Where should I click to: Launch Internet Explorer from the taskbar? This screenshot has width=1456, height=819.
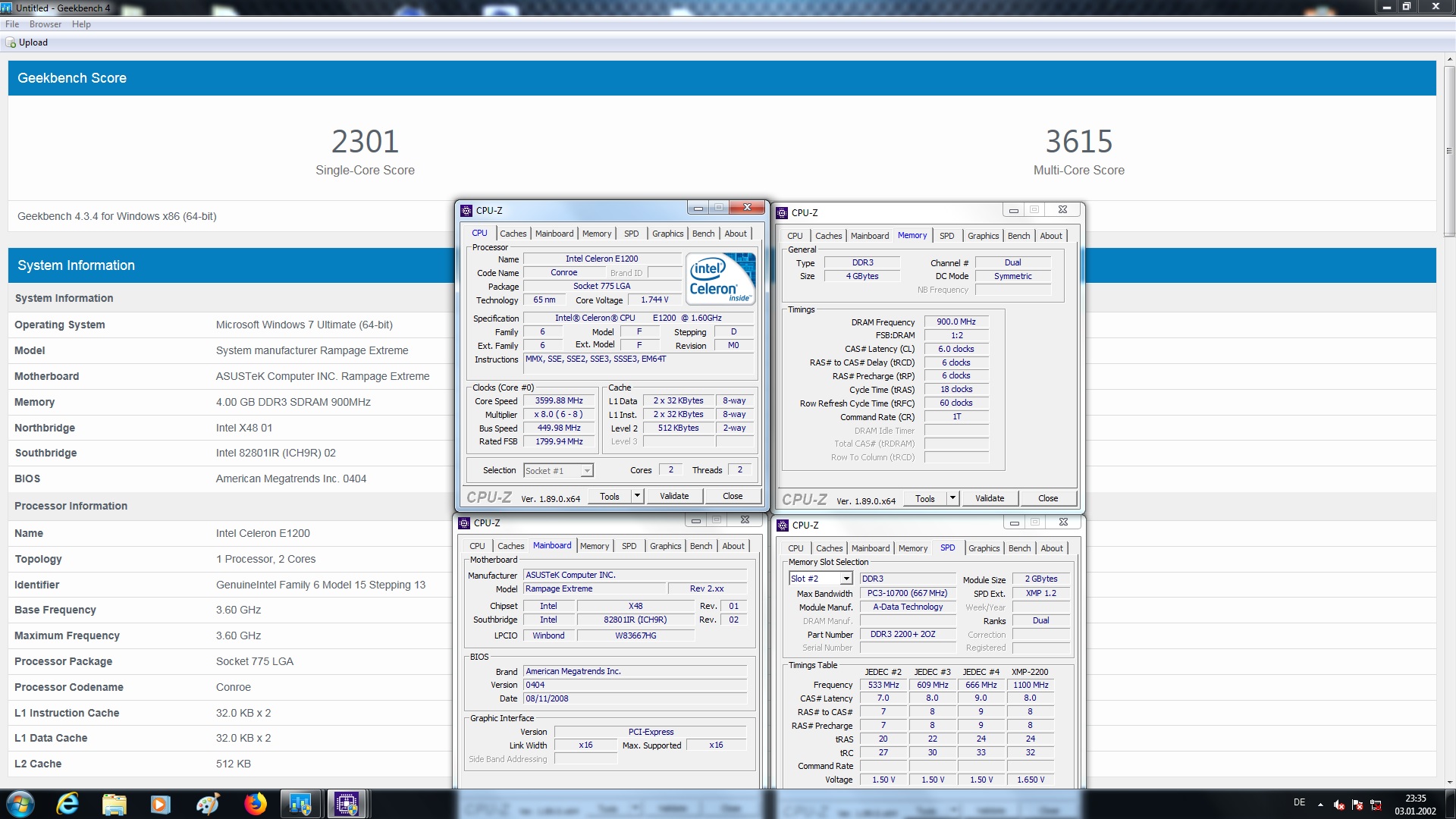pos(68,804)
